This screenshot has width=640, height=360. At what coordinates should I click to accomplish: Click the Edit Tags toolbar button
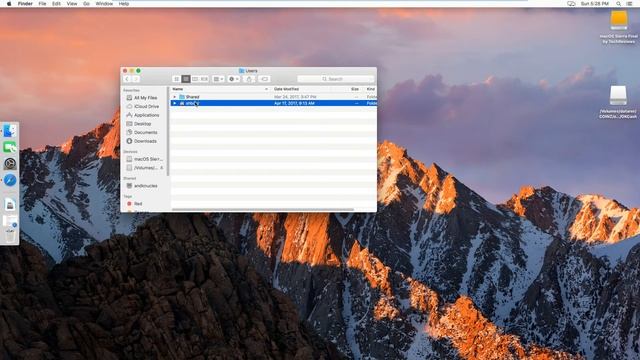(x=264, y=79)
